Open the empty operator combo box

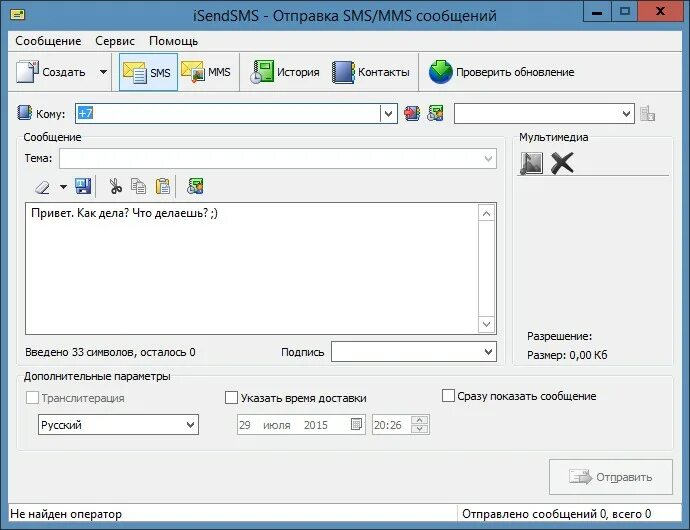544,114
